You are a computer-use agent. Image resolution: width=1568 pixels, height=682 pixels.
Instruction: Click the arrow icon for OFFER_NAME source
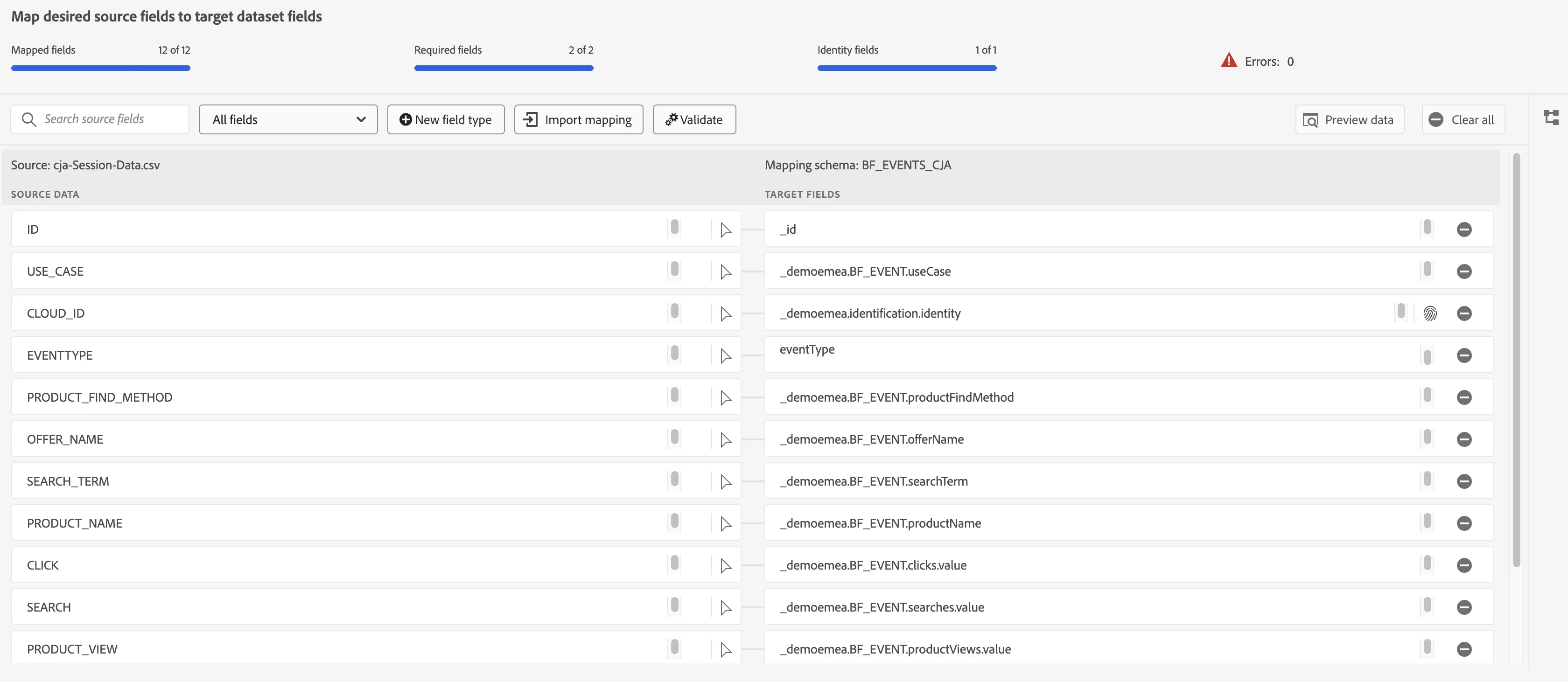click(726, 440)
